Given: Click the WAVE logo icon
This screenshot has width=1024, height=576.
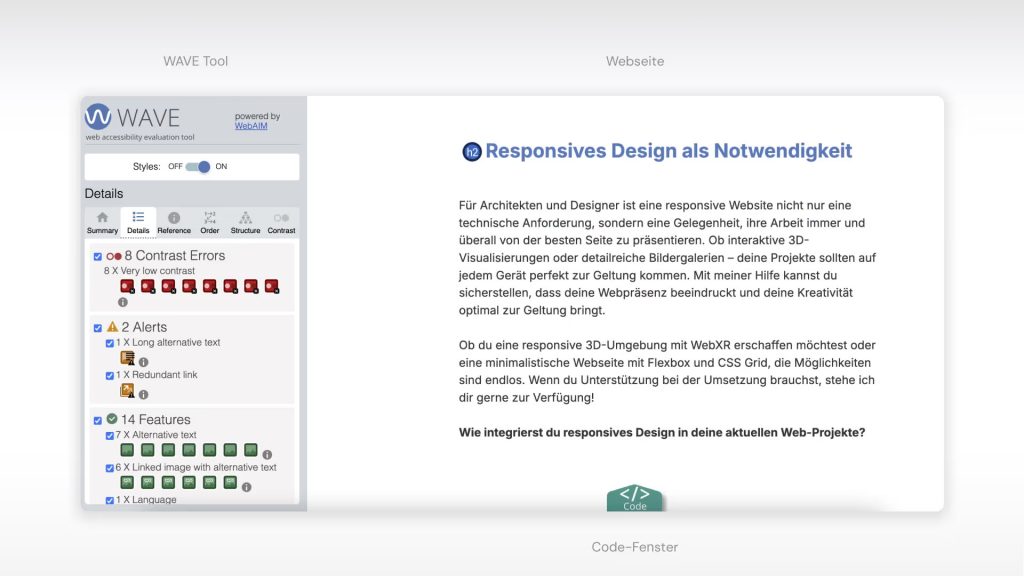Looking at the screenshot, I should [98, 116].
